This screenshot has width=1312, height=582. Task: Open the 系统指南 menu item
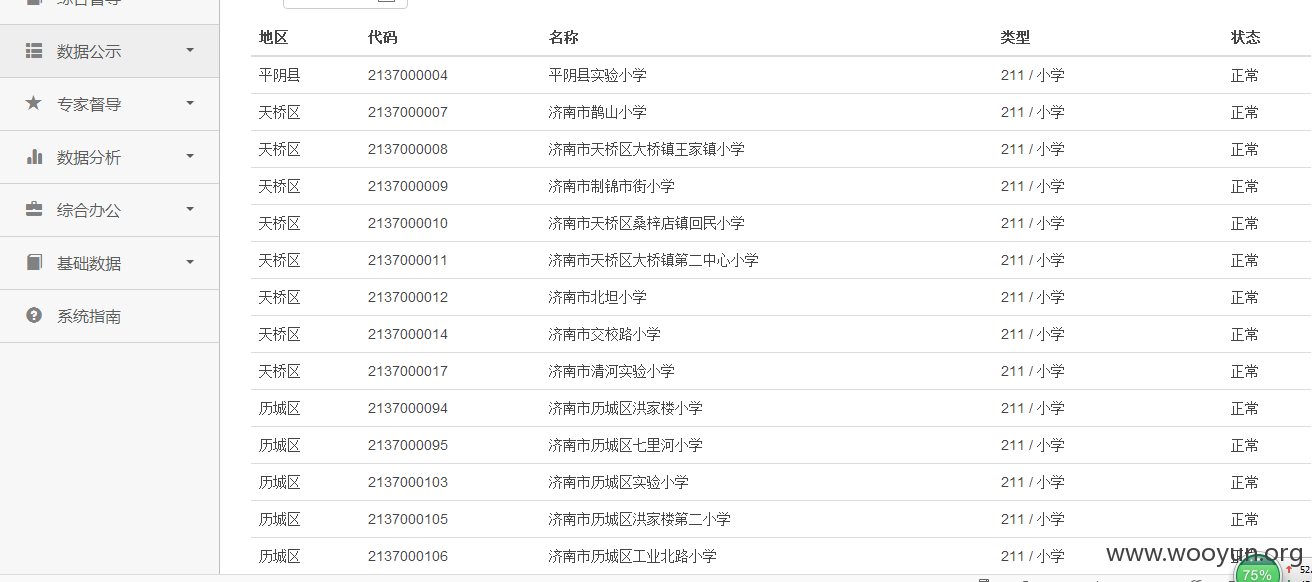tap(109, 316)
